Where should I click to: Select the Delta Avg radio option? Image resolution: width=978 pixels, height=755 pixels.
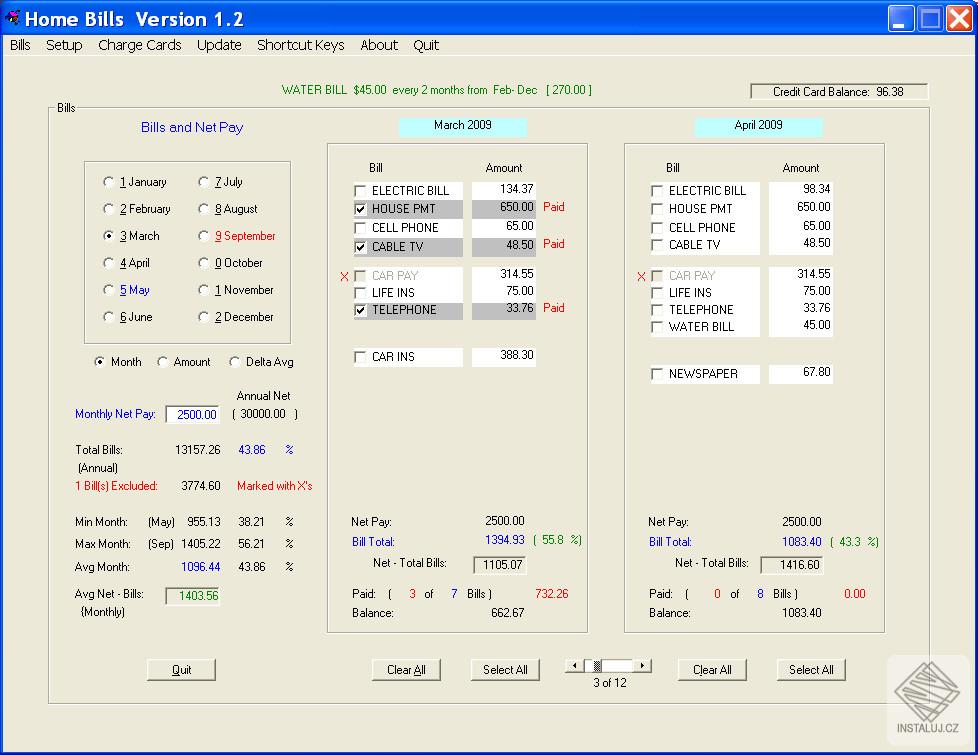click(235, 362)
